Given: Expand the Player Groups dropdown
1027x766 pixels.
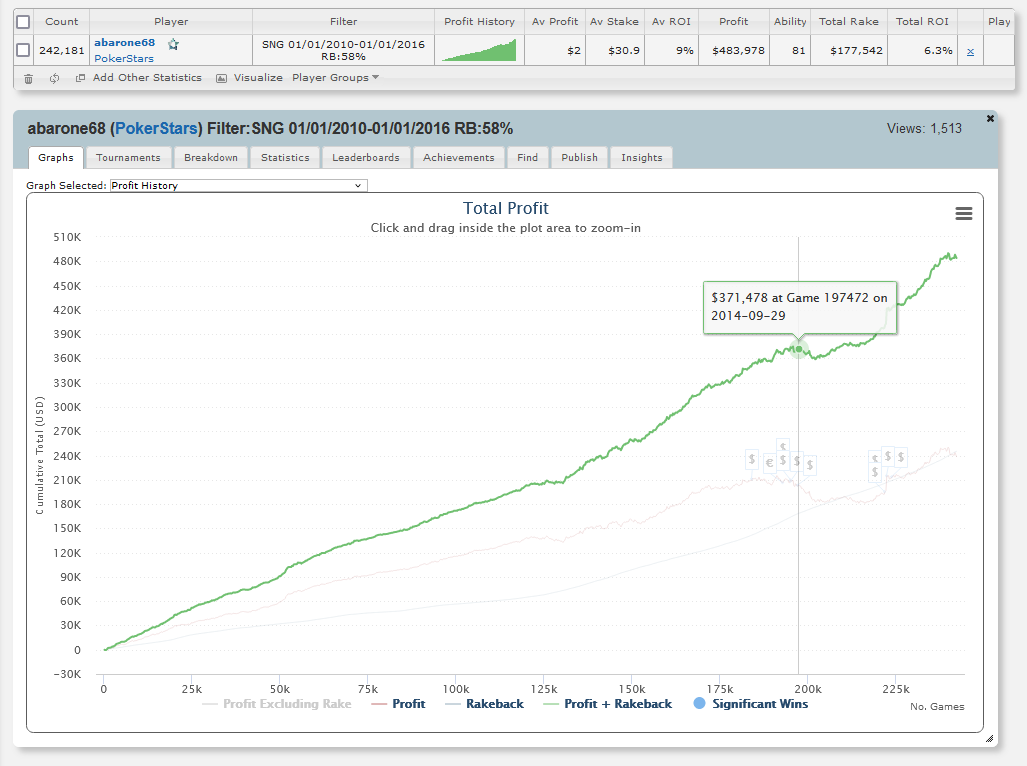Looking at the screenshot, I should pyautogui.click(x=335, y=78).
